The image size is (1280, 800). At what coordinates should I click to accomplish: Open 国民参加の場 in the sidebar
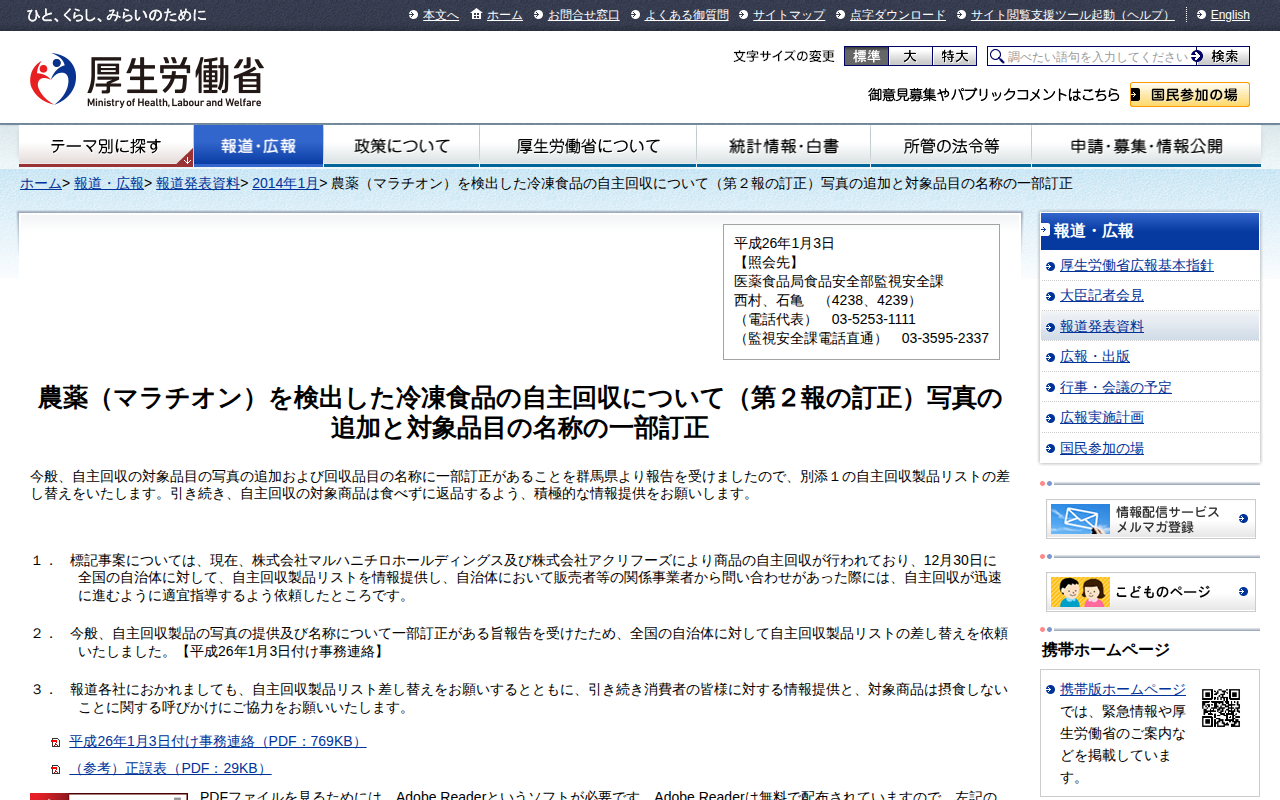coord(1101,448)
